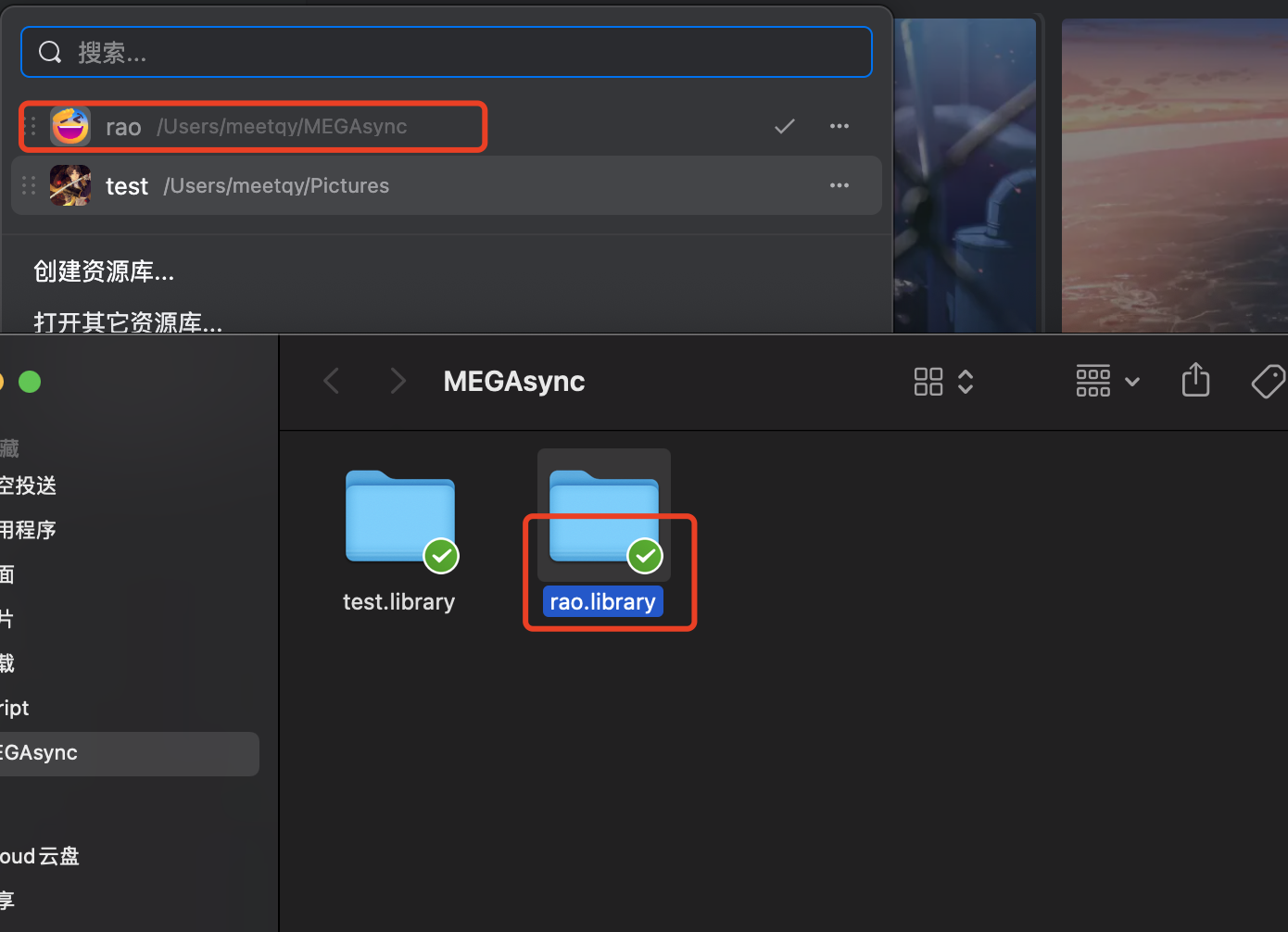Click the checkmark marking rao as active library
This screenshot has width=1288, height=932.
pyautogui.click(x=784, y=126)
